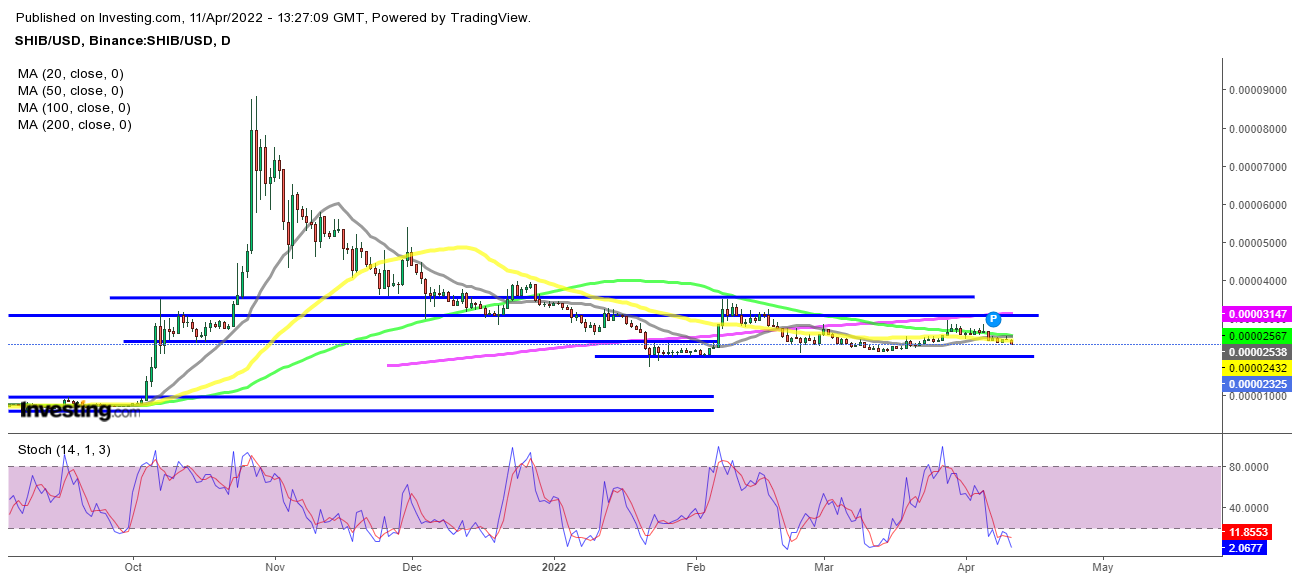
Task: Click the 0.00009000 price axis label
Action: (1258, 90)
